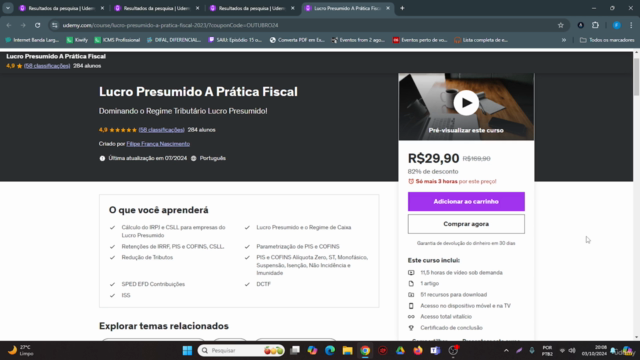Open Google Drive from taskbar
The image size is (640, 360).
click(x=400, y=350)
